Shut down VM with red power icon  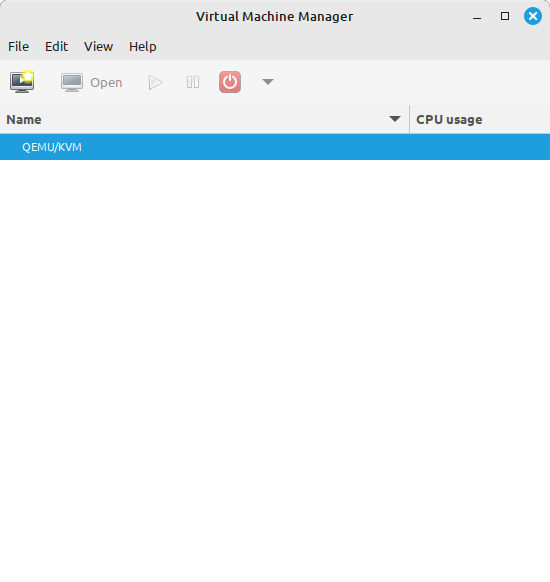[230, 82]
